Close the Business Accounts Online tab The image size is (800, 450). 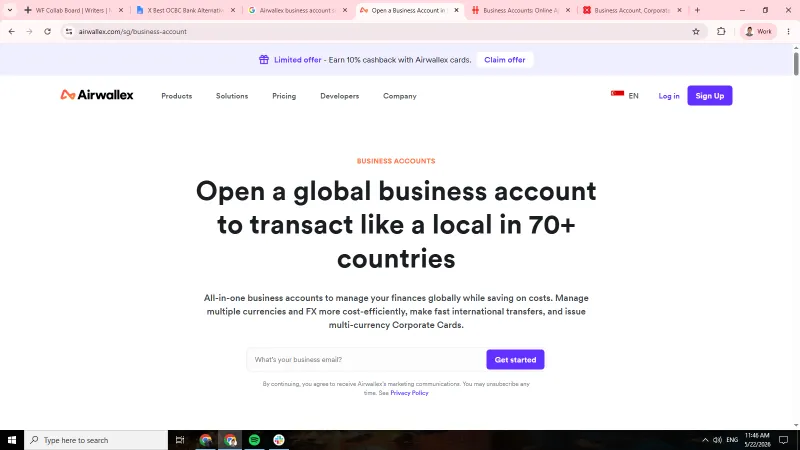coord(568,10)
